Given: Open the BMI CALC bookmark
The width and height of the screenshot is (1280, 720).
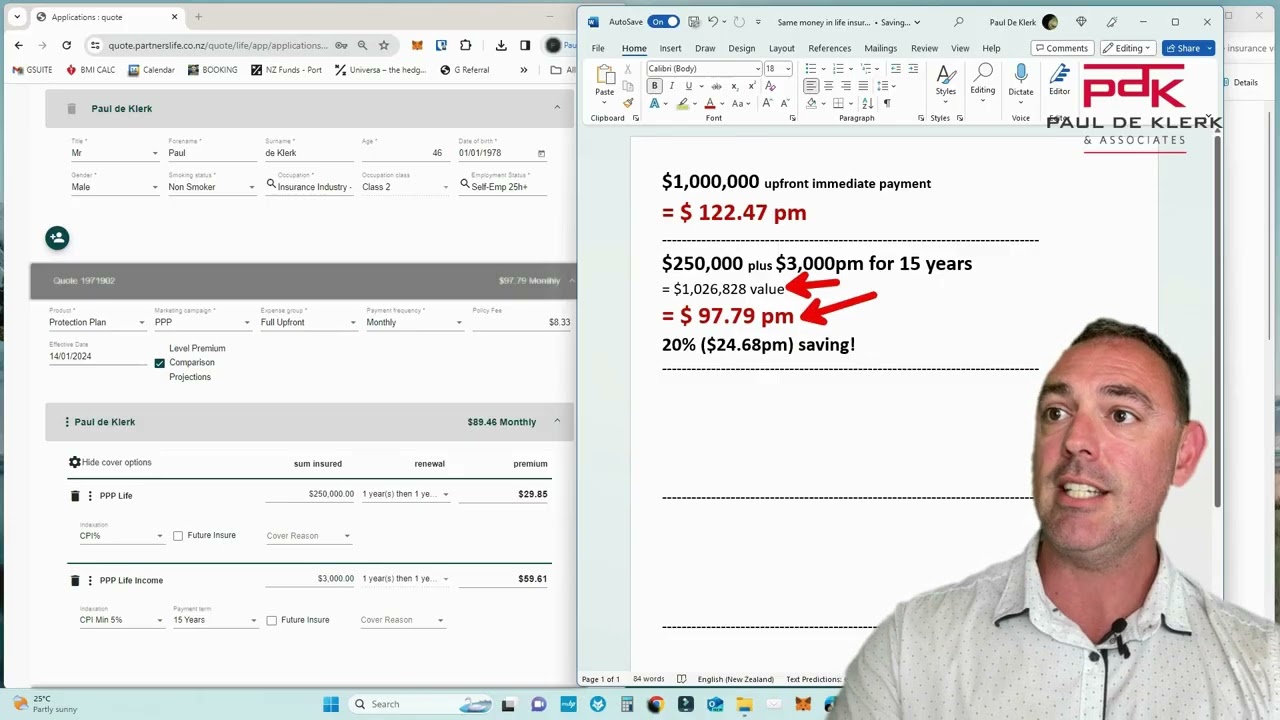Looking at the screenshot, I should click(x=90, y=70).
